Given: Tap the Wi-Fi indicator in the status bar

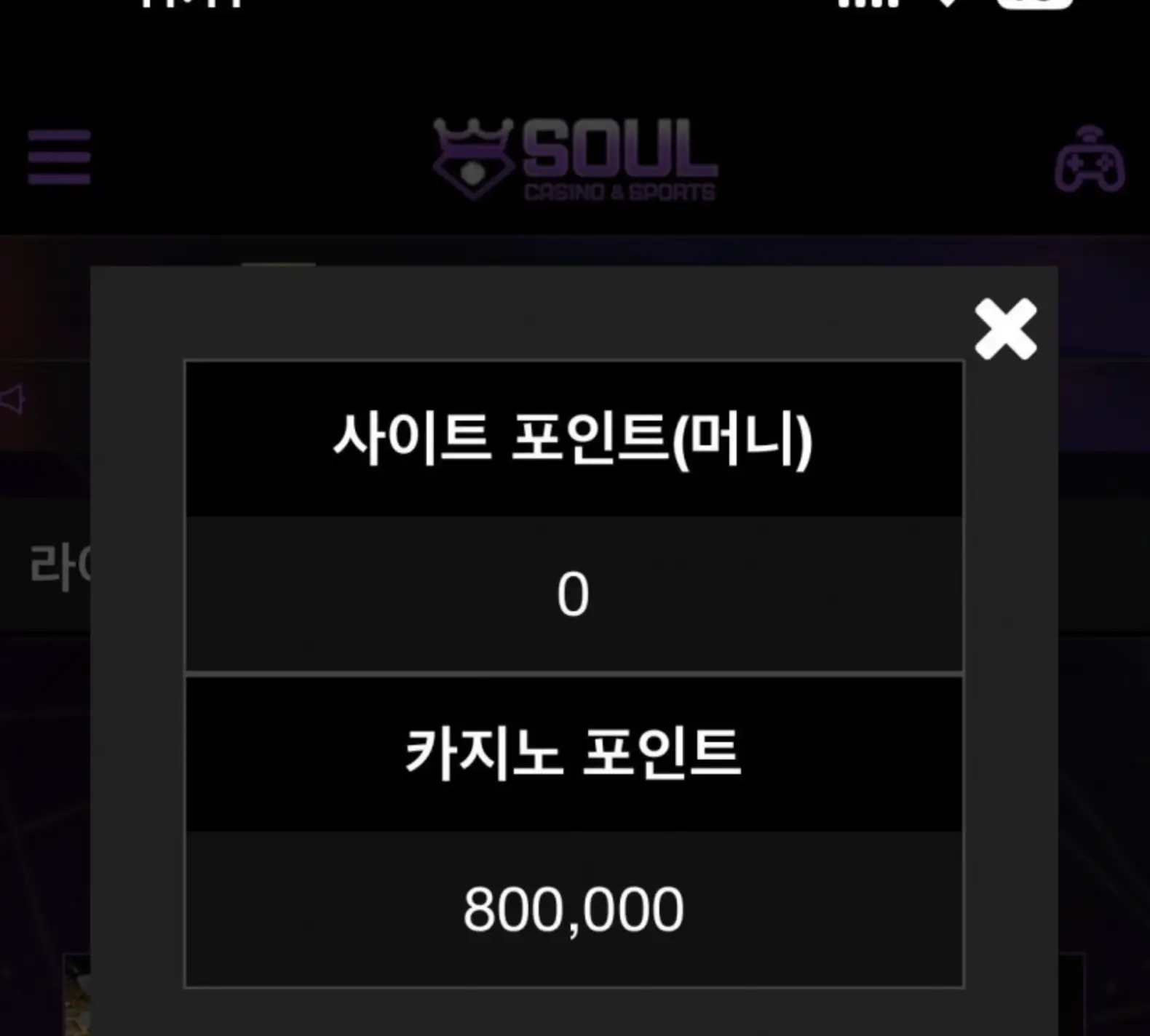Looking at the screenshot, I should [947, 3].
